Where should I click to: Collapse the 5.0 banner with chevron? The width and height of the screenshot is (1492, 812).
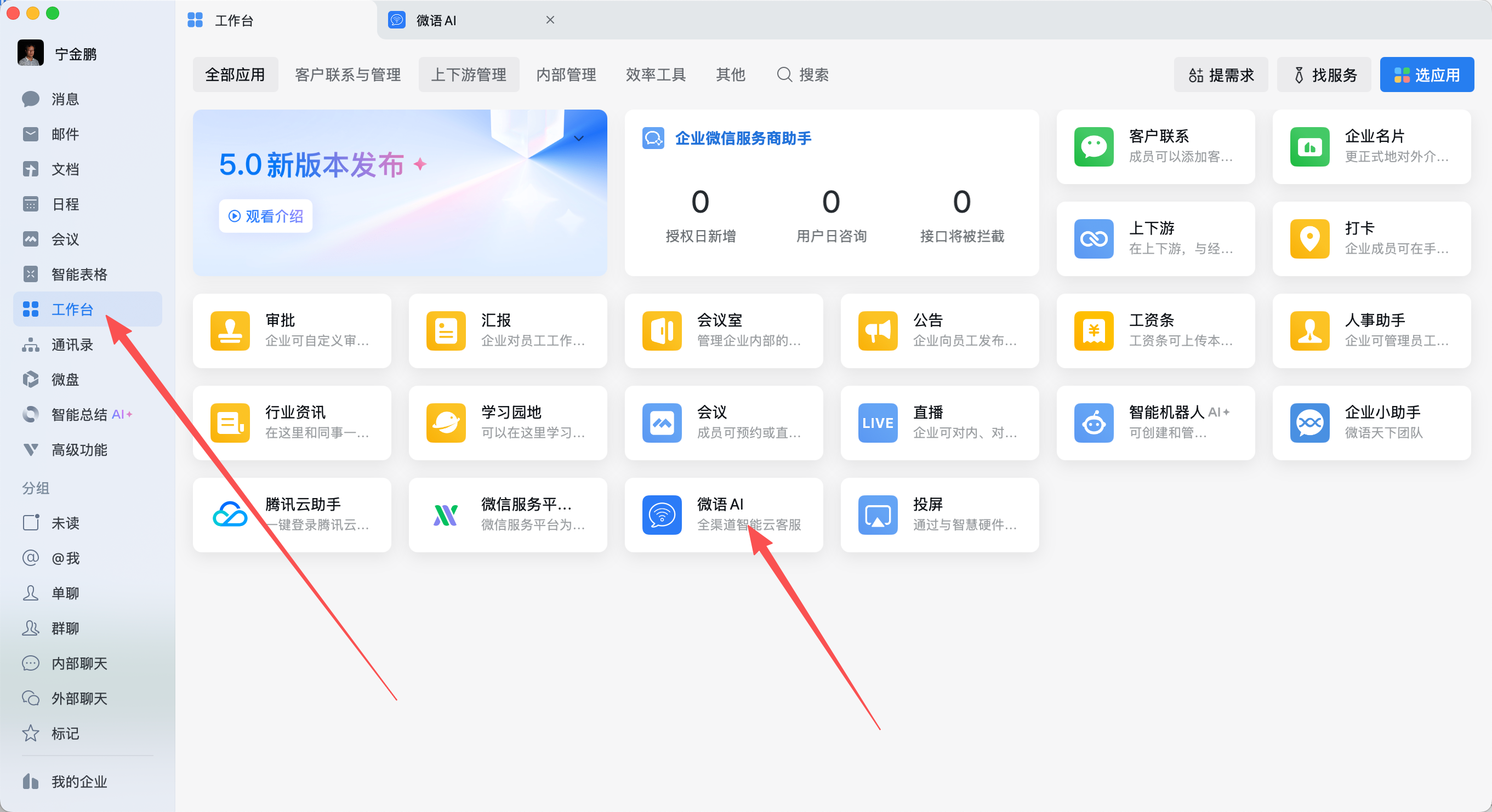579,138
